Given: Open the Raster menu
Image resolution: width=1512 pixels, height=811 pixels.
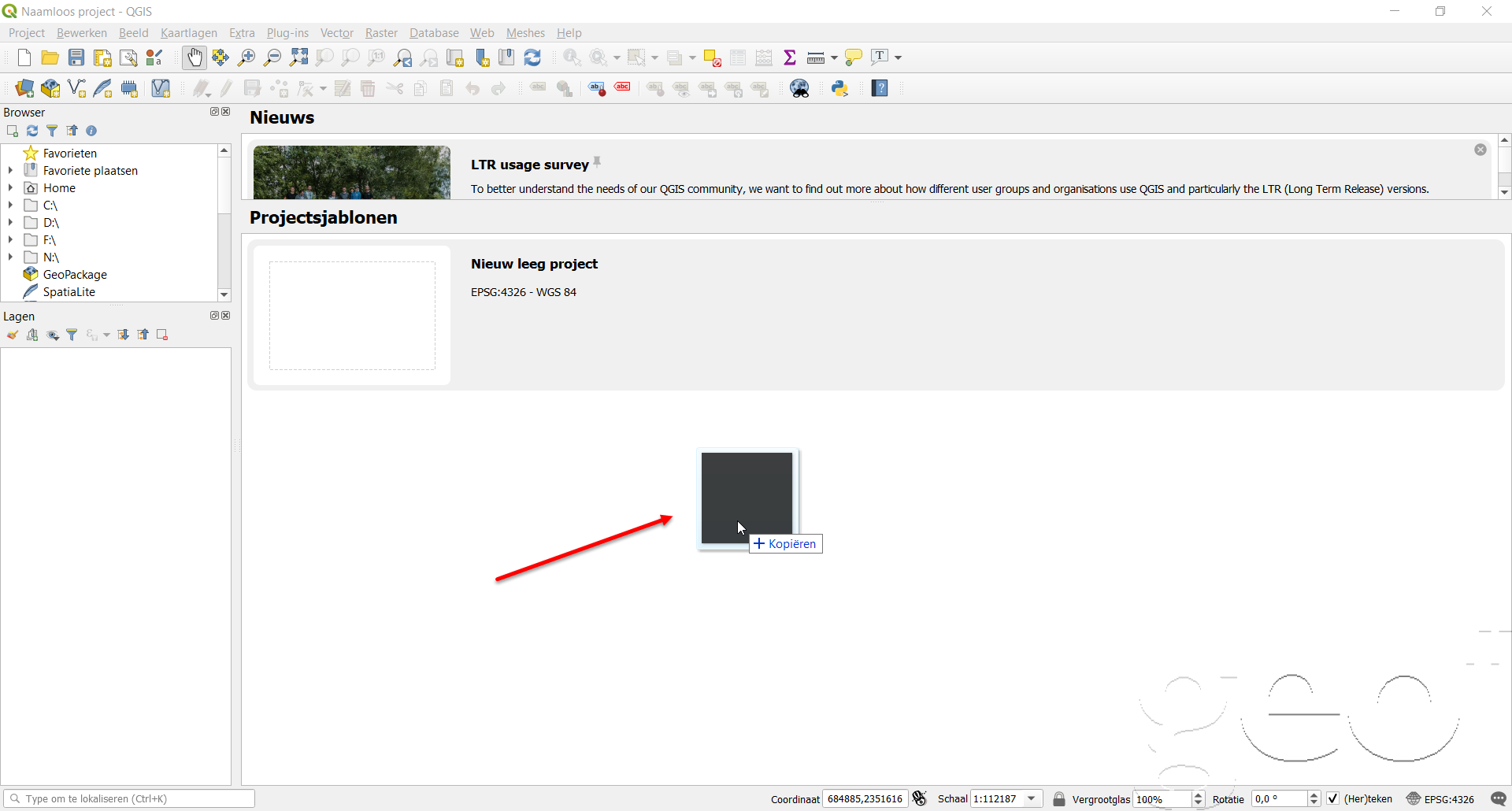Looking at the screenshot, I should pos(381,32).
